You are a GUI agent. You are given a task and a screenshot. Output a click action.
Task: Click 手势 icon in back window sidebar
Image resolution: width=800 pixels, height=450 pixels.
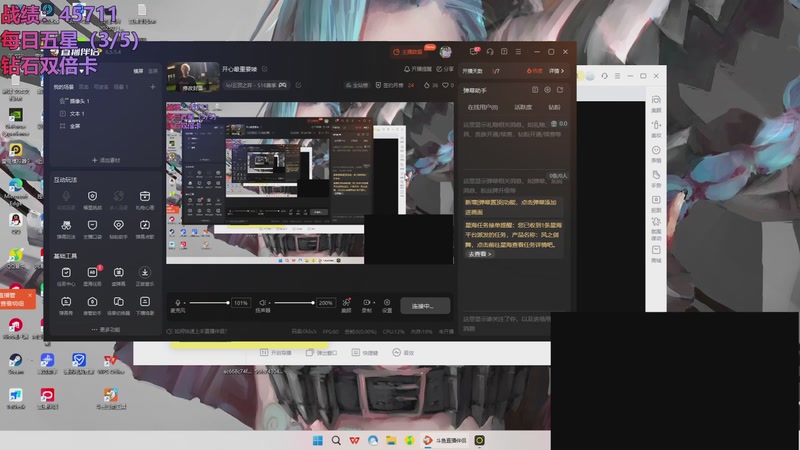[657, 179]
